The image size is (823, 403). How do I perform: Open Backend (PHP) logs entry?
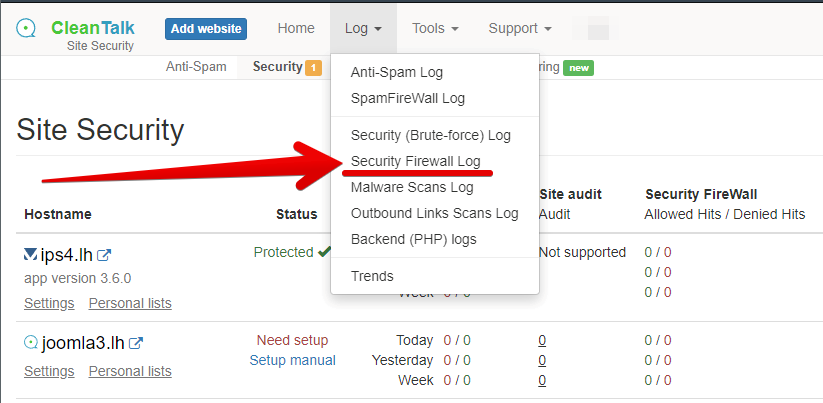[414, 239]
